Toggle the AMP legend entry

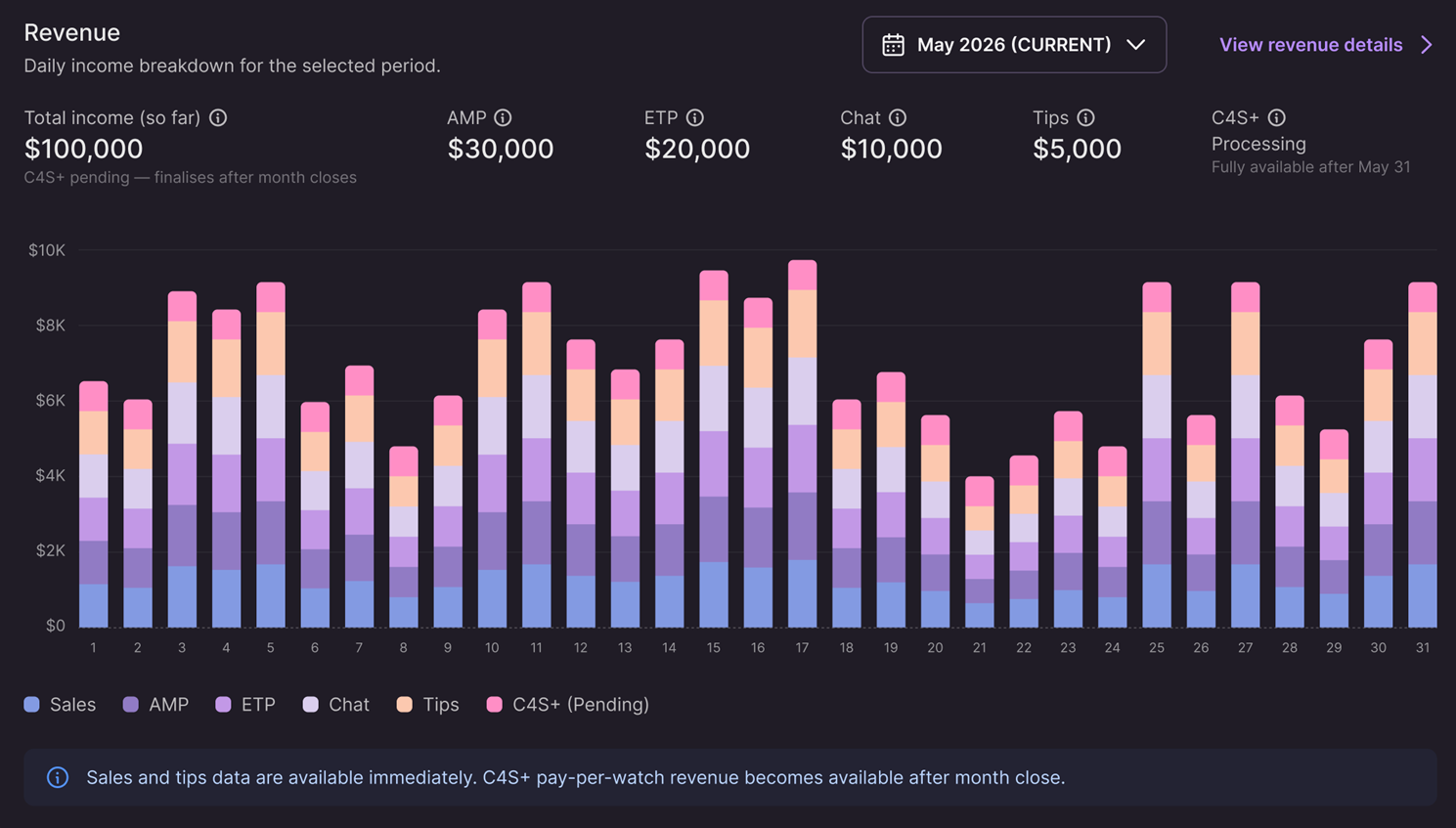click(x=155, y=705)
